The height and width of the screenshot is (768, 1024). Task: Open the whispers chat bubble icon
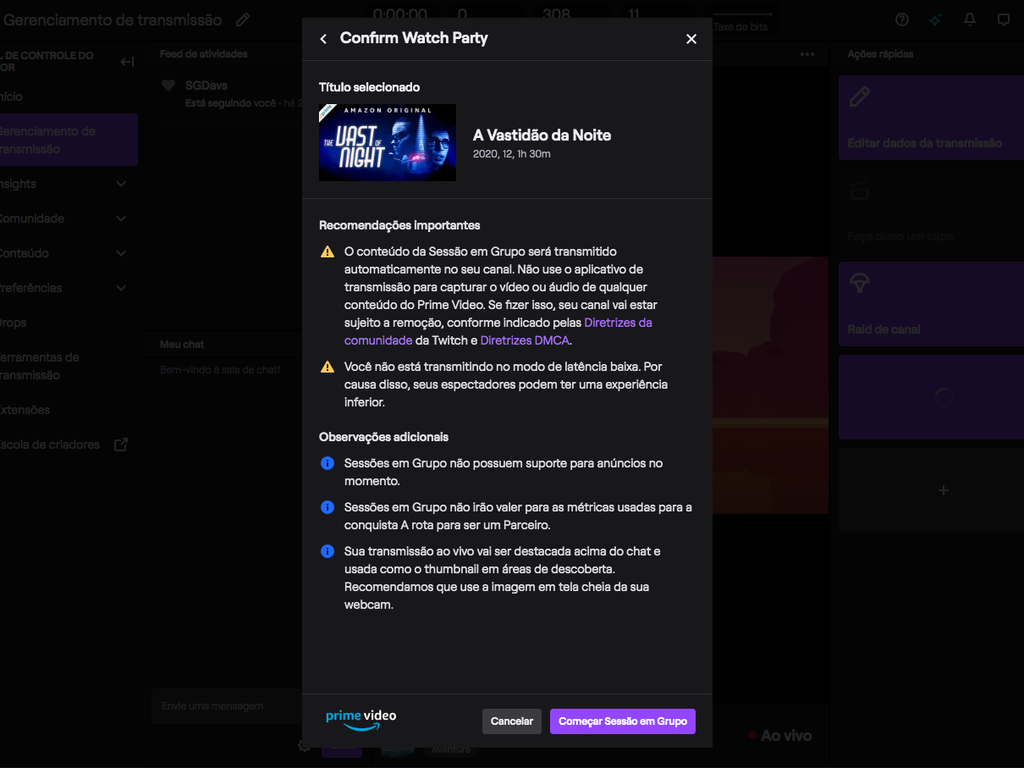click(x=1004, y=20)
